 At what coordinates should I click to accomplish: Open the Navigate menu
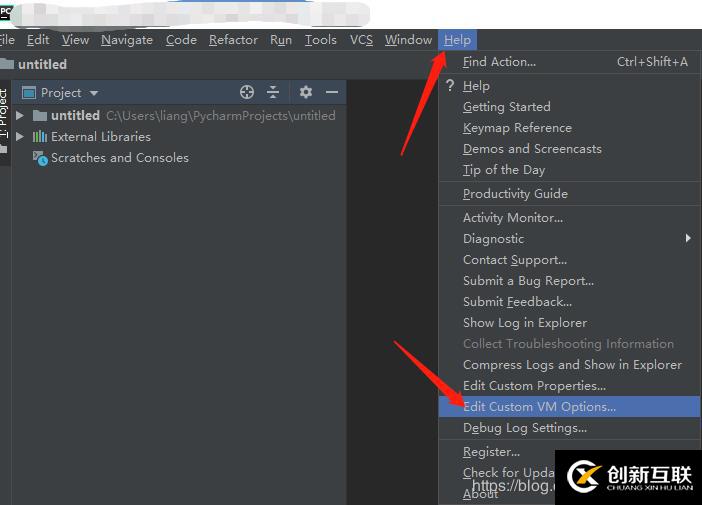[x=127, y=40]
